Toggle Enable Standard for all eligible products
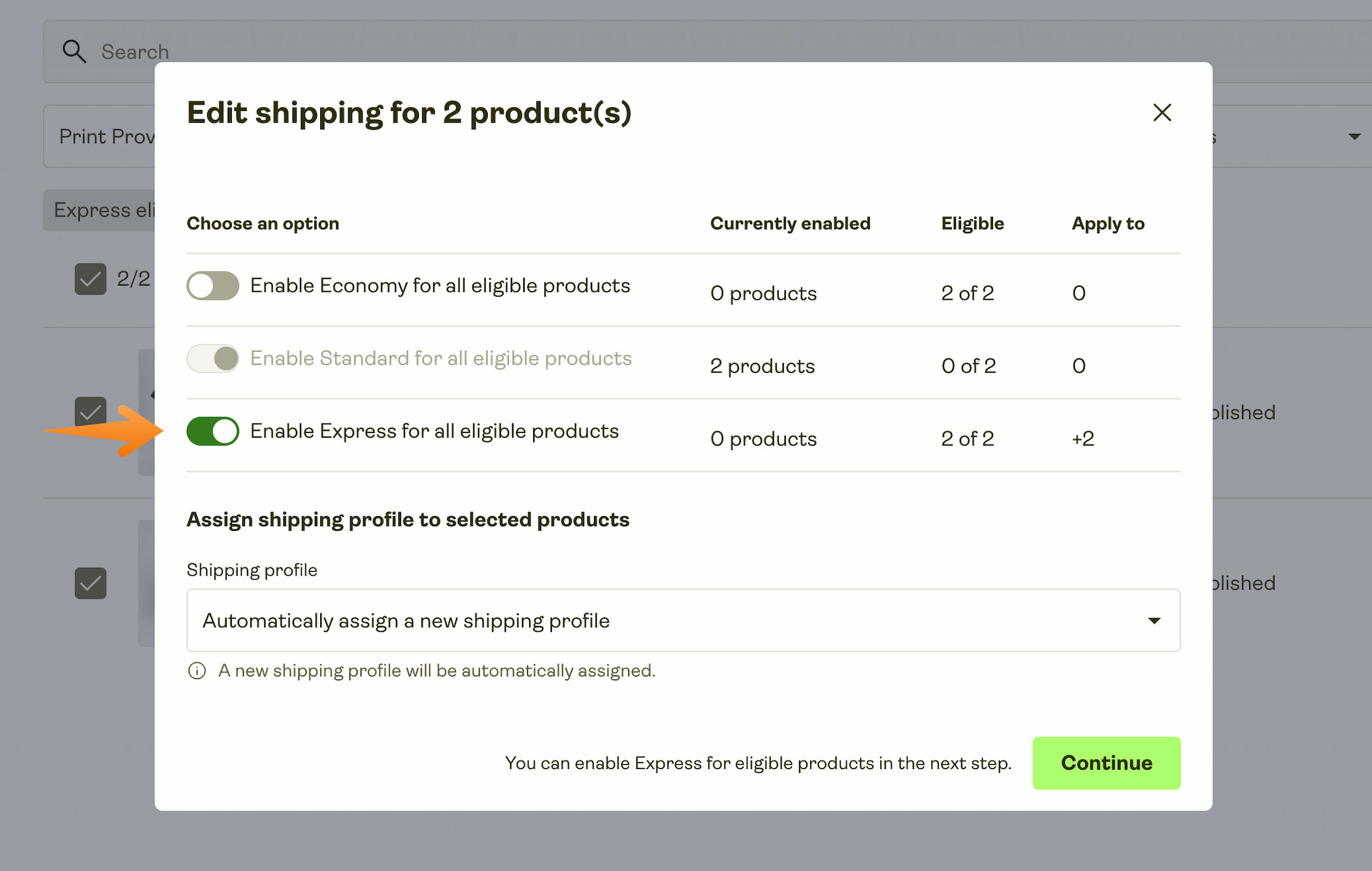This screenshot has height=871, width=1372. click(212, 358)
